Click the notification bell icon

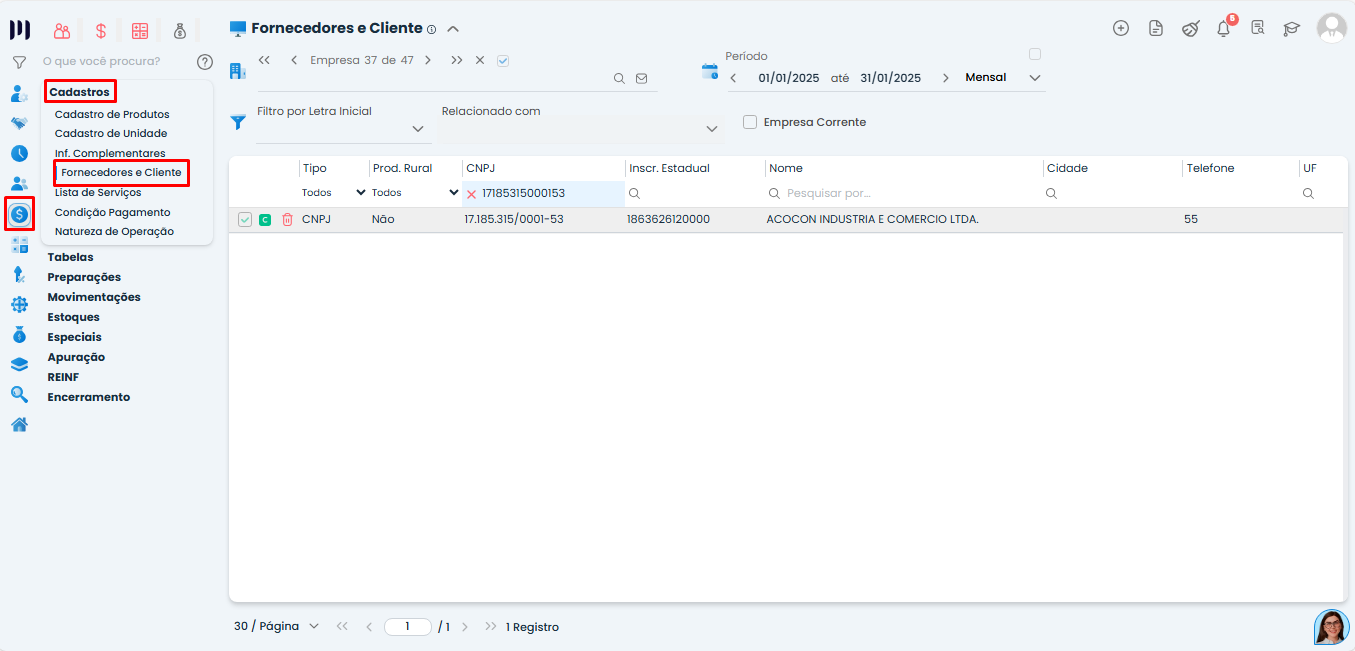(1223, 28)
